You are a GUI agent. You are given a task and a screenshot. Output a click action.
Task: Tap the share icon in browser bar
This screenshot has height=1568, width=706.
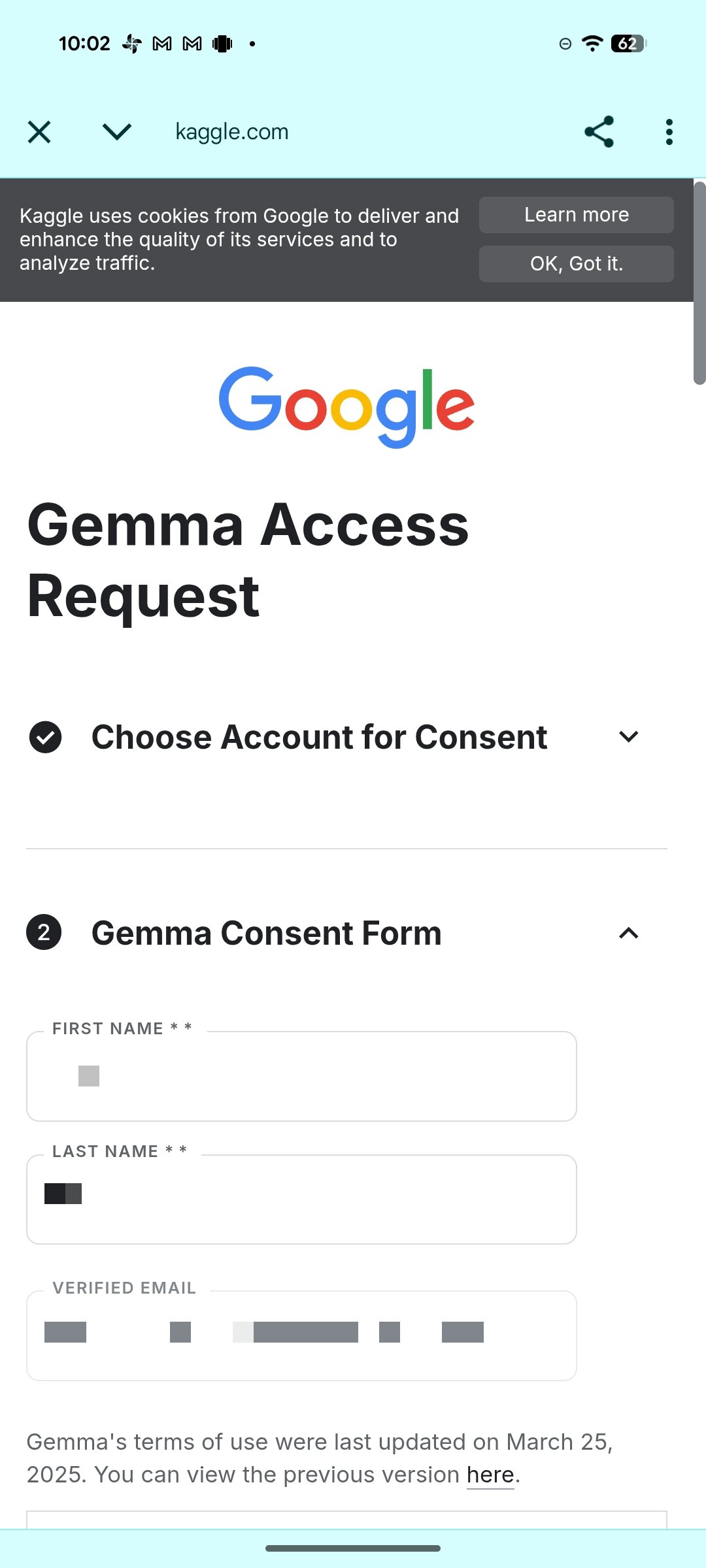point(599,132)
